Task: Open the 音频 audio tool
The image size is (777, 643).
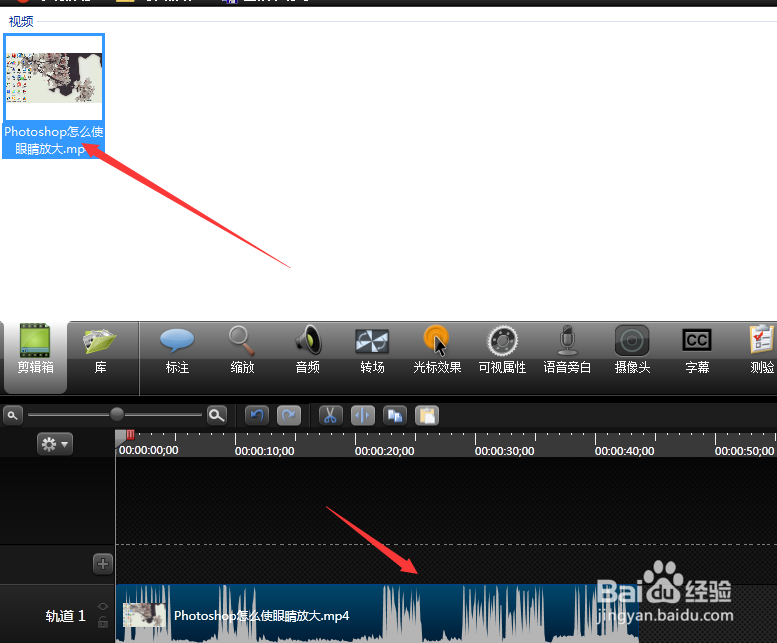Action: point(307,349)
